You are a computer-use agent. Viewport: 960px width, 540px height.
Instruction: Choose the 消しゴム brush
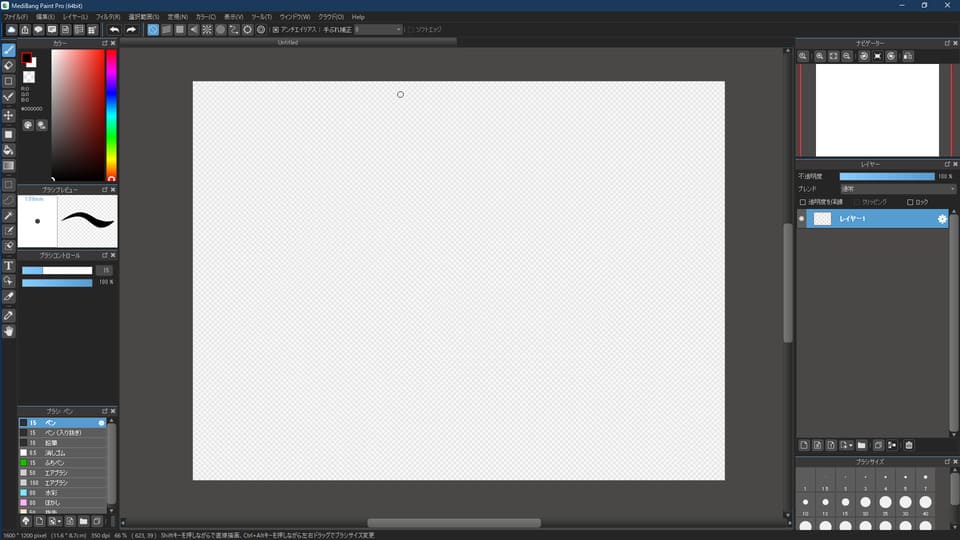[62, 453]
